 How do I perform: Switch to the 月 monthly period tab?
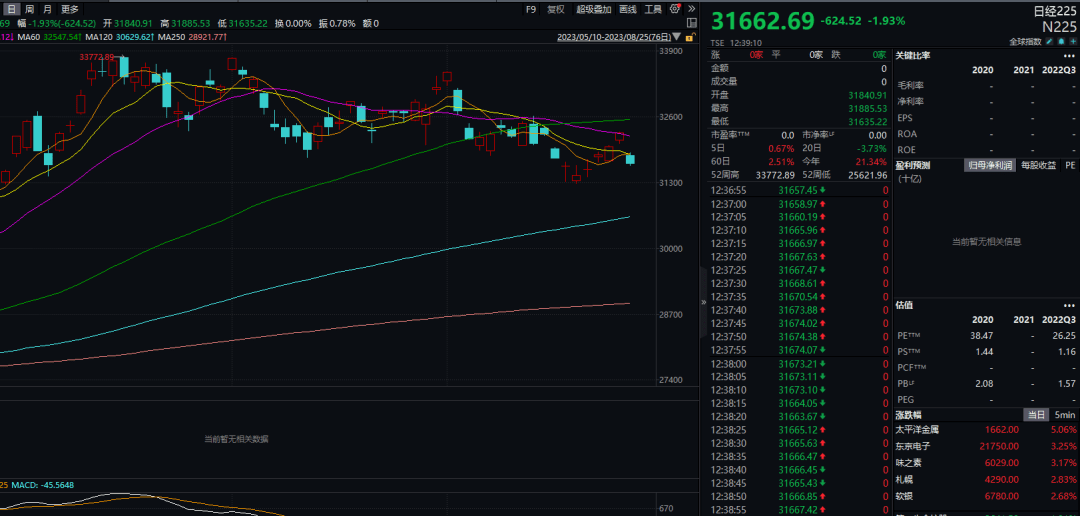coord(47,9)
